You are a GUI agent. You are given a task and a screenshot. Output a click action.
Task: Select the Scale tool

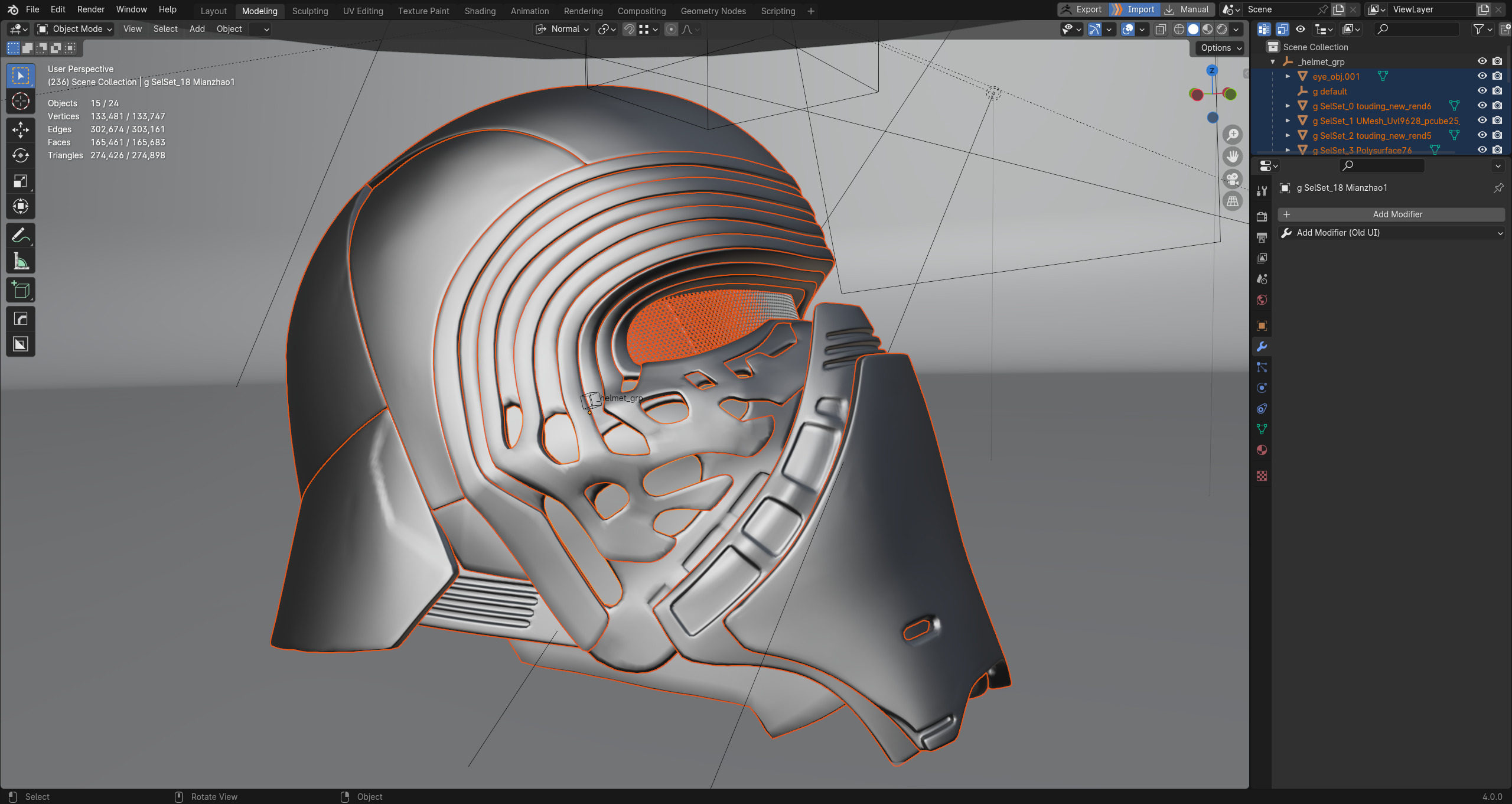pyautogui.click(x=21, y=181)
